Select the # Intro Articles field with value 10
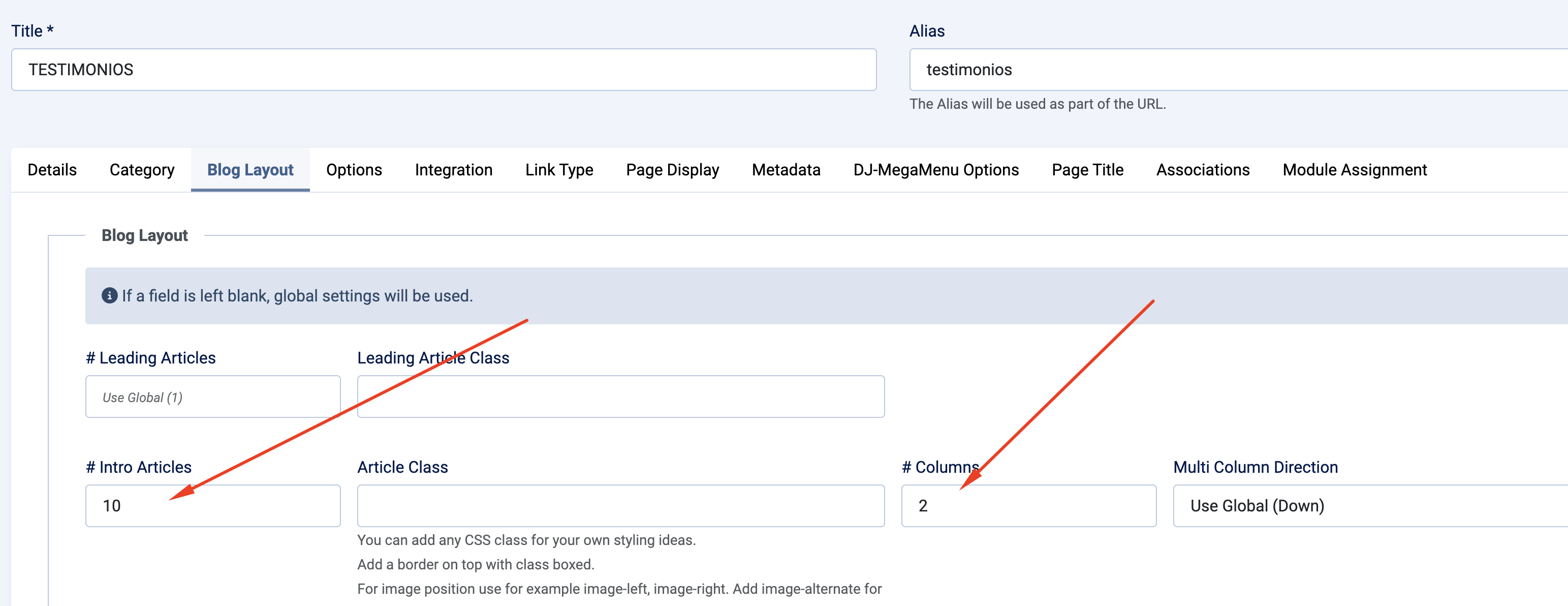The image size is (1568, 606). click(212, 505)
